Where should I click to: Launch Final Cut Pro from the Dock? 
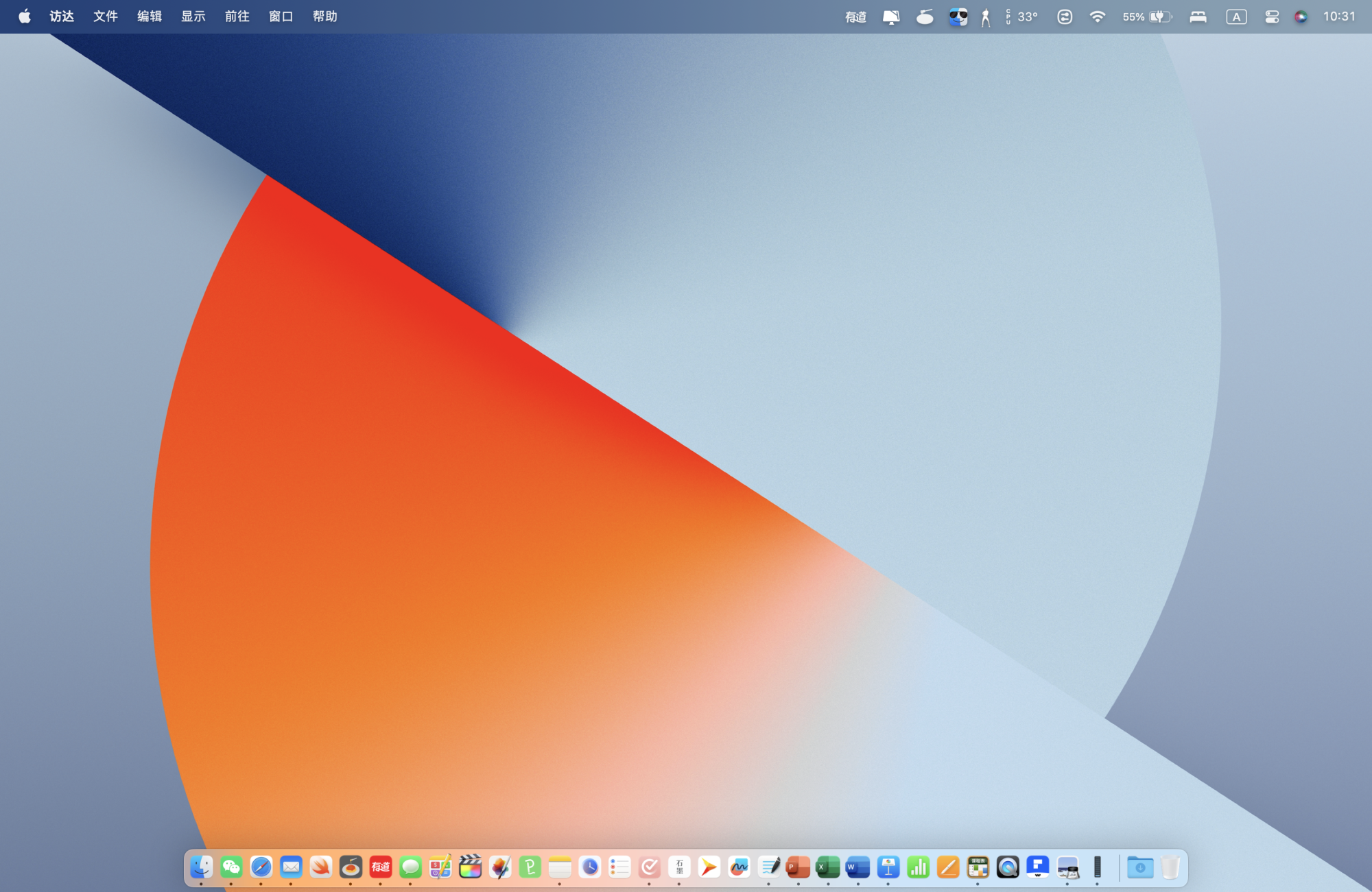(471, 867)
